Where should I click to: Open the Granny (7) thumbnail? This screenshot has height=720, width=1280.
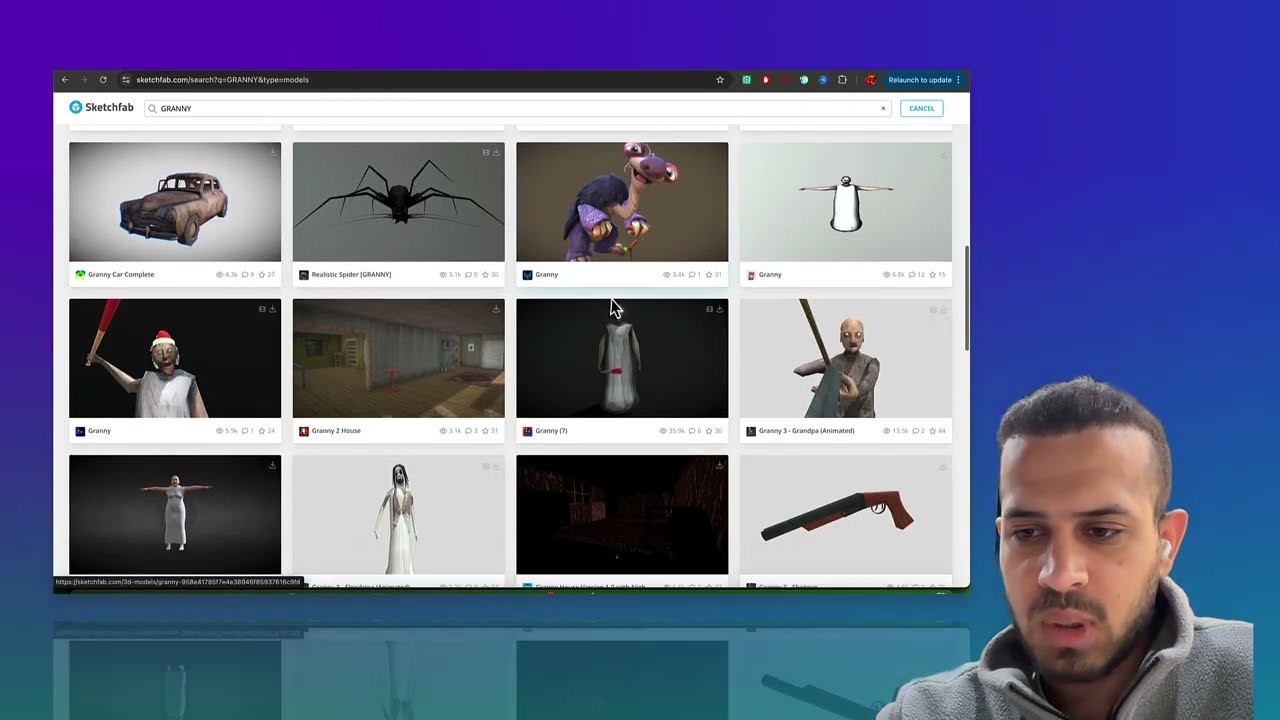point(622,358)
